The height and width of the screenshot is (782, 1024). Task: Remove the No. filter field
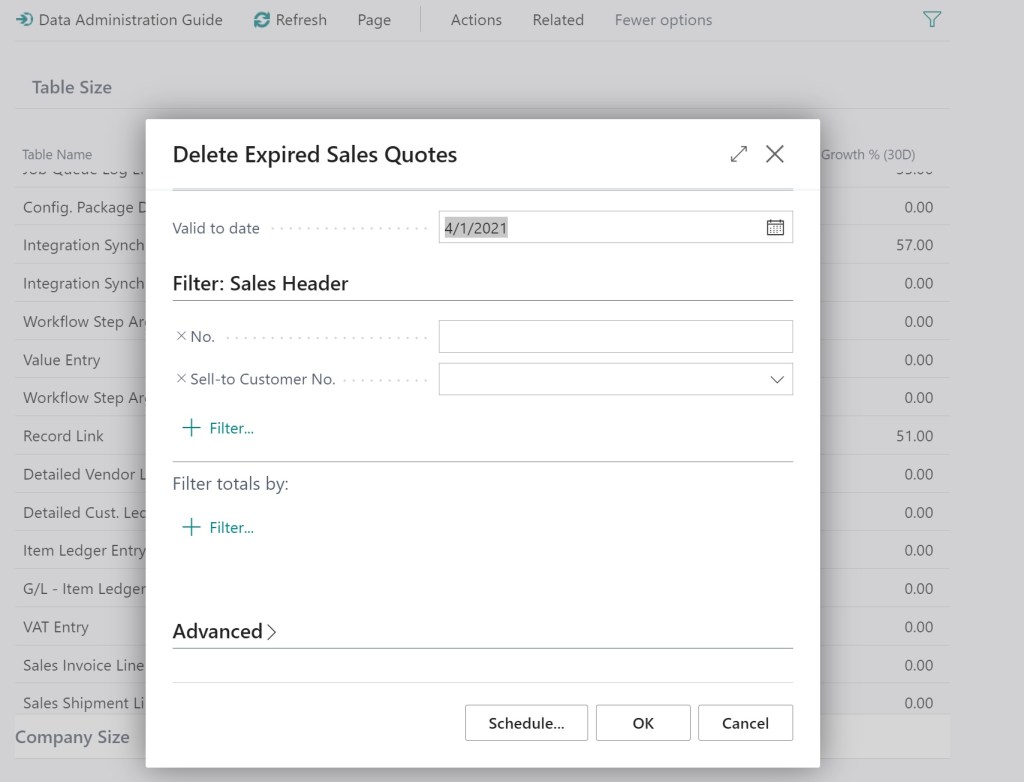tap(181, 337)
